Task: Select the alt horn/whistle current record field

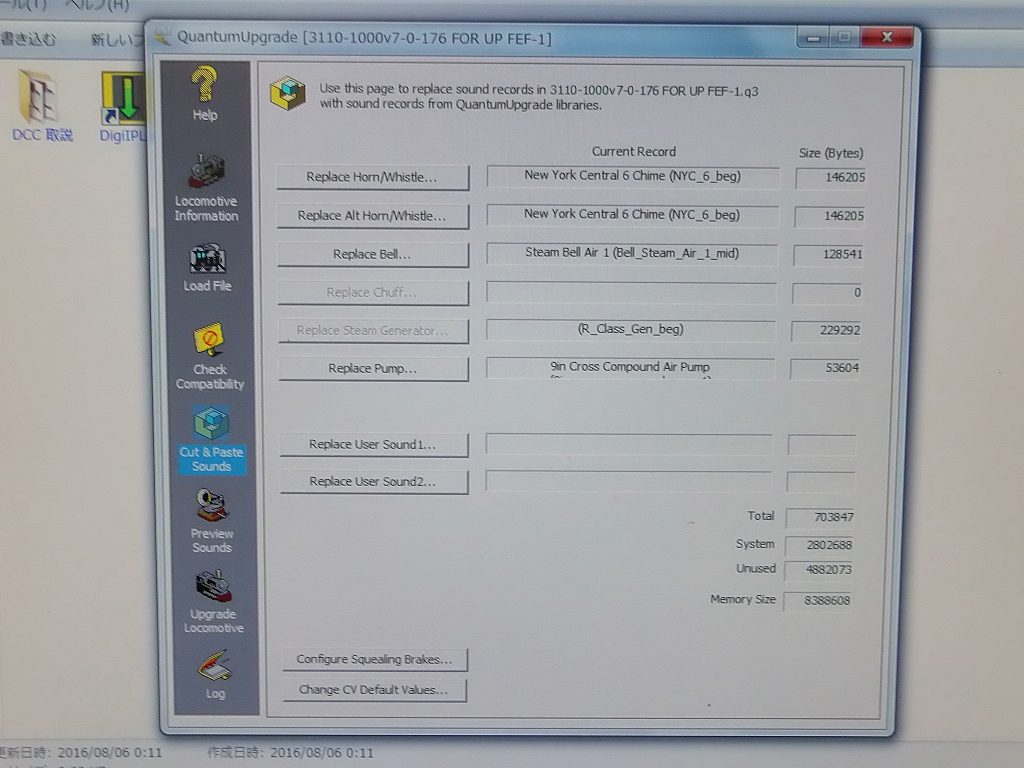Action: coord(632,215)
